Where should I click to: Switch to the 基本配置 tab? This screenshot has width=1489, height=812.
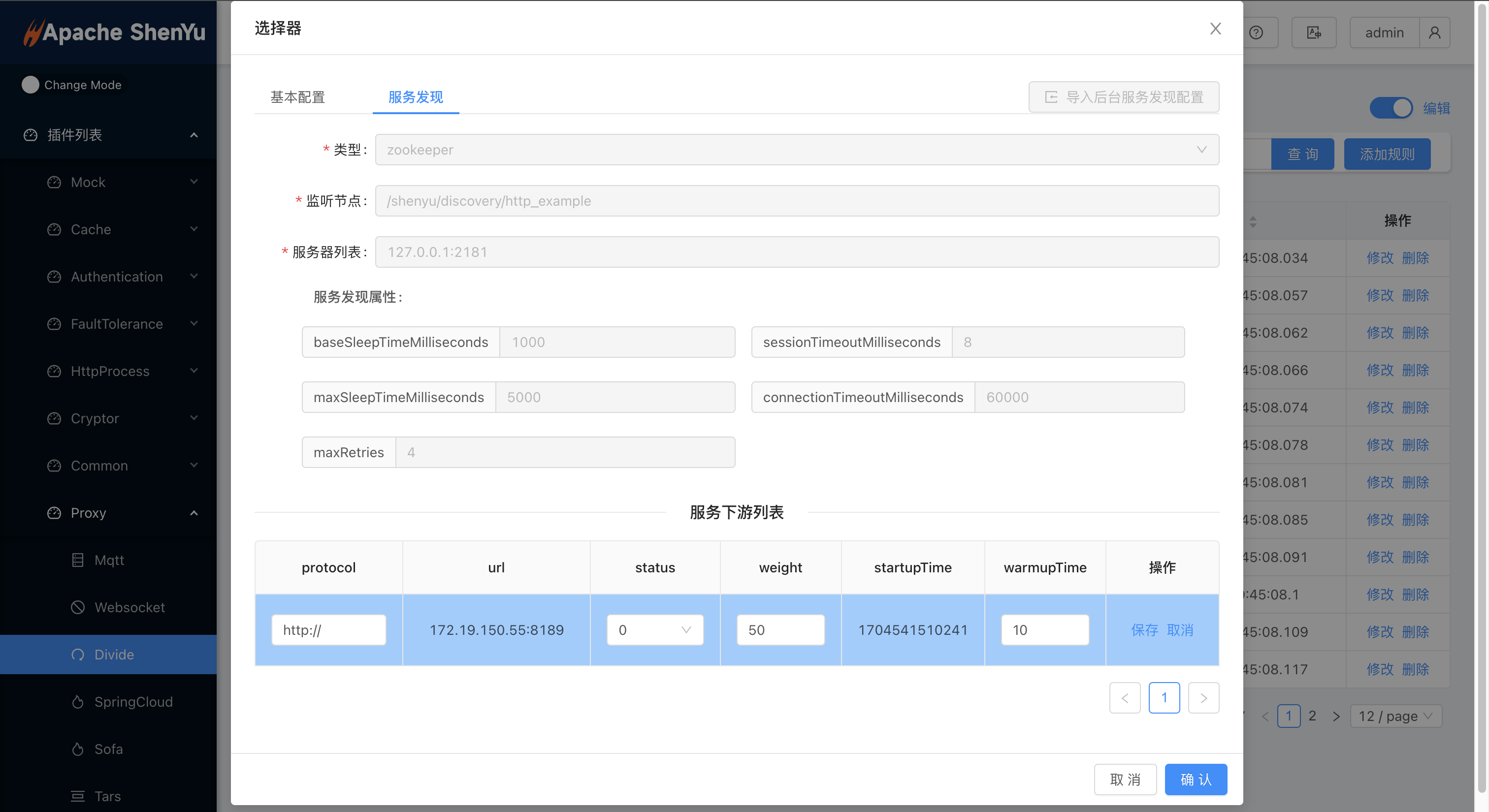(x=298, y=97)
